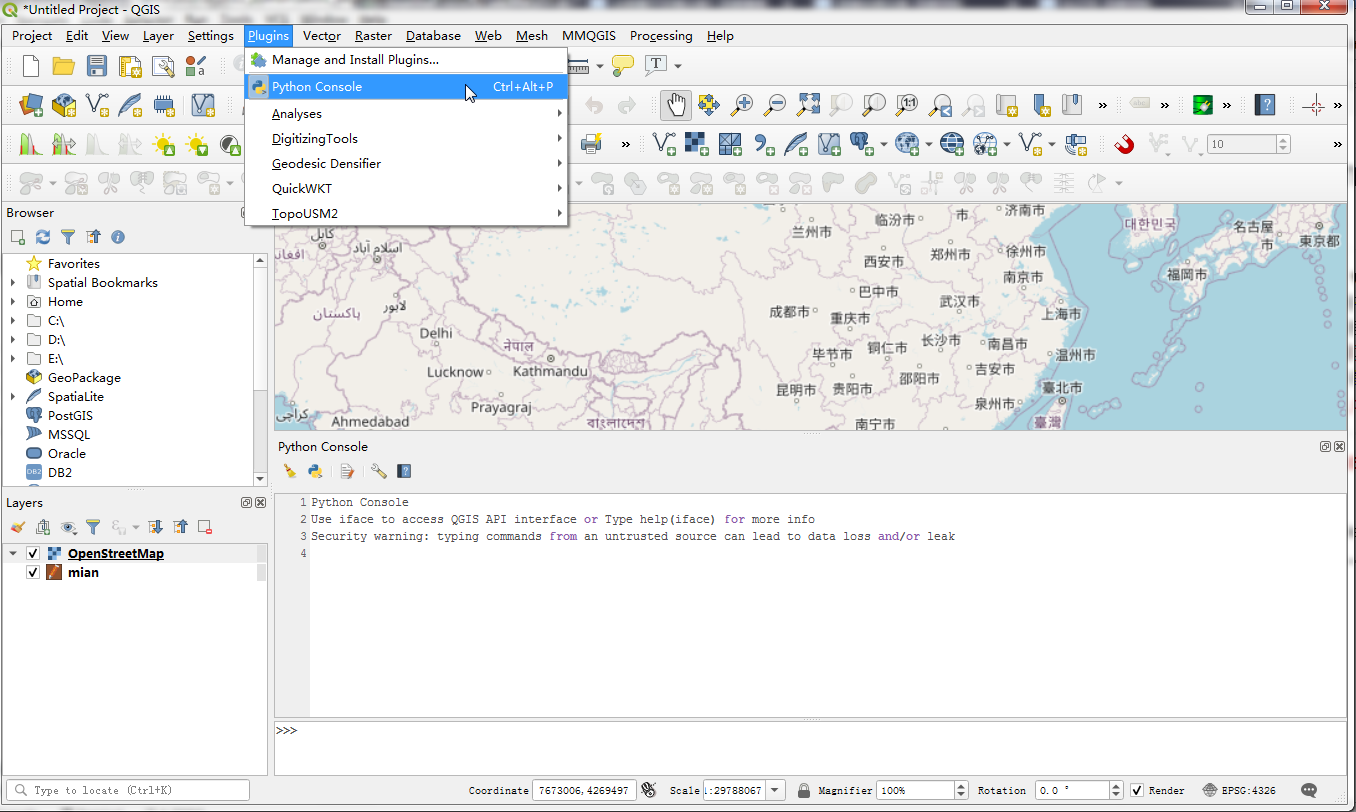Image resolution: width=1356 pixels, height=812 pixels.
Task: Toggle extents display beside the Coordinate field
Action: (649, 790)
